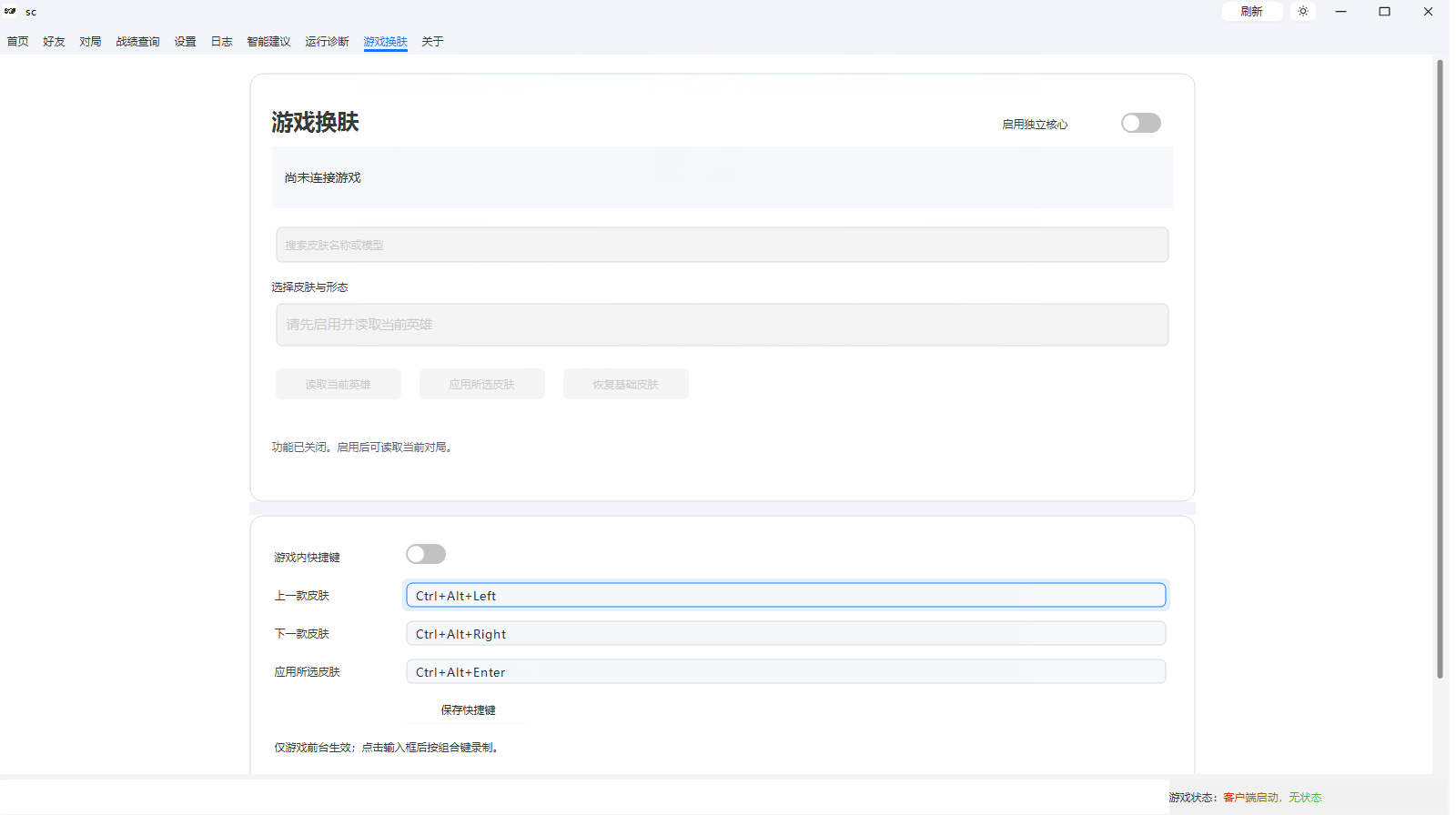Click the 游戏状态 status bar text
The height and width of the screenshot is (815, 1456).
[x=1246, y=797]
